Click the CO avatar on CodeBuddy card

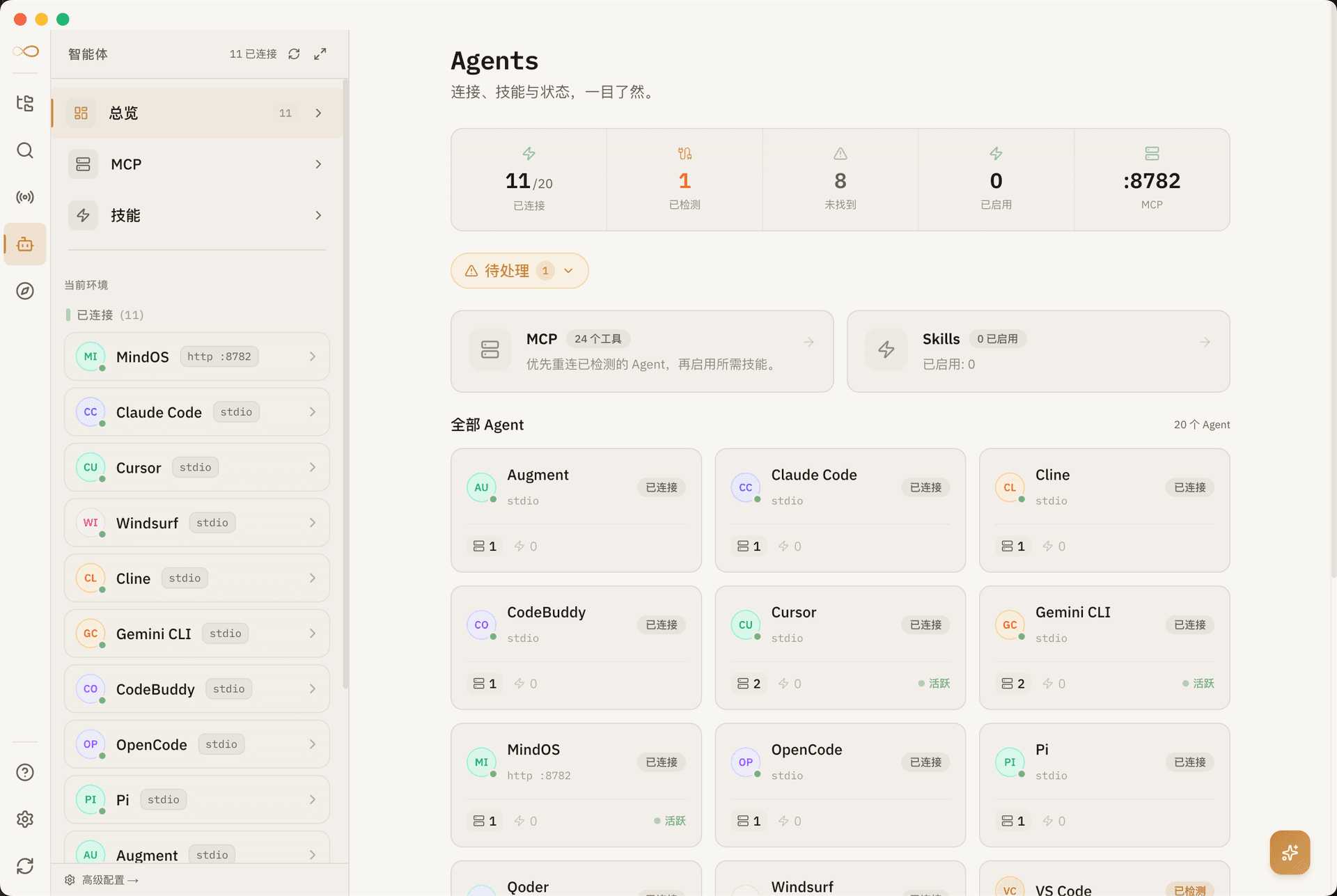[481, 624]
